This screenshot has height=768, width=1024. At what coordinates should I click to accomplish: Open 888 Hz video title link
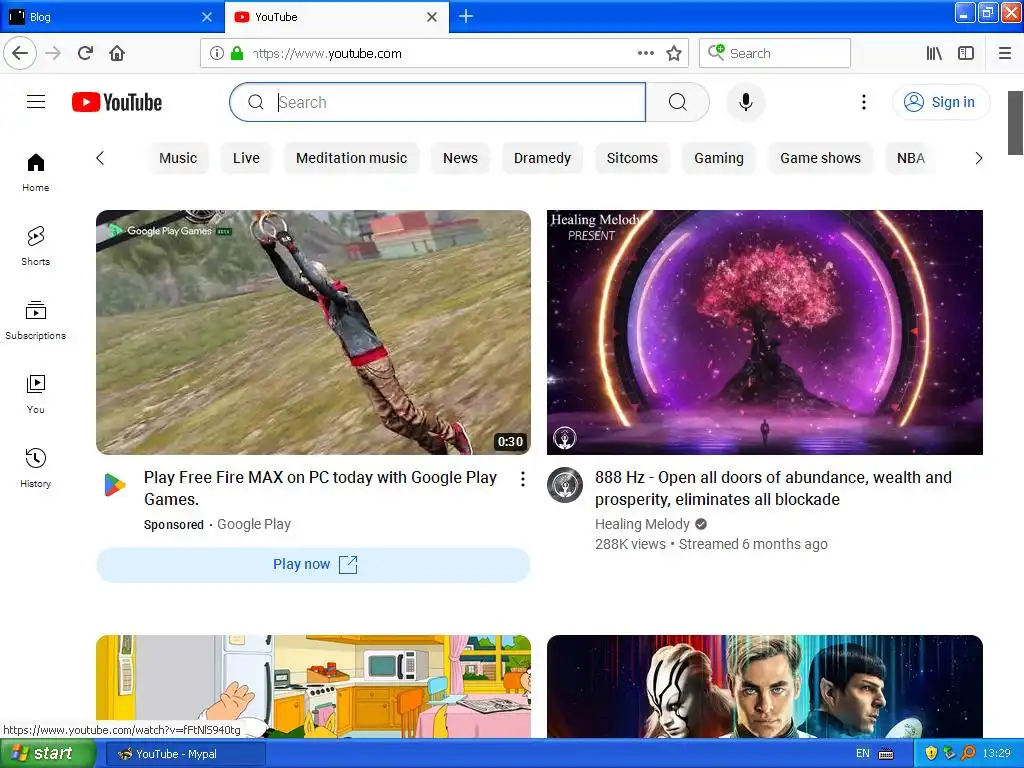pos(773,488)
